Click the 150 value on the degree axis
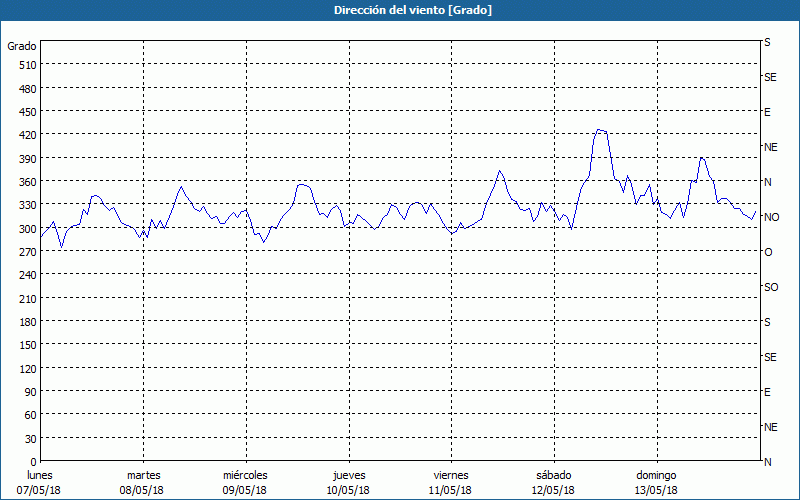800x500 pixels. coord(29,345)
